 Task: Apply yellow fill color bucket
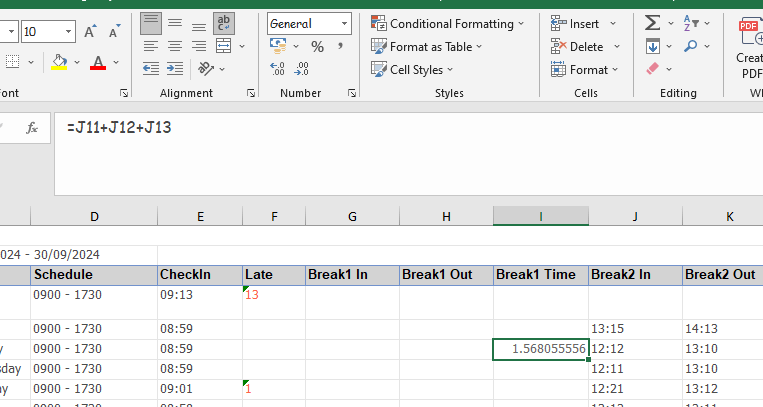[59, 62]
